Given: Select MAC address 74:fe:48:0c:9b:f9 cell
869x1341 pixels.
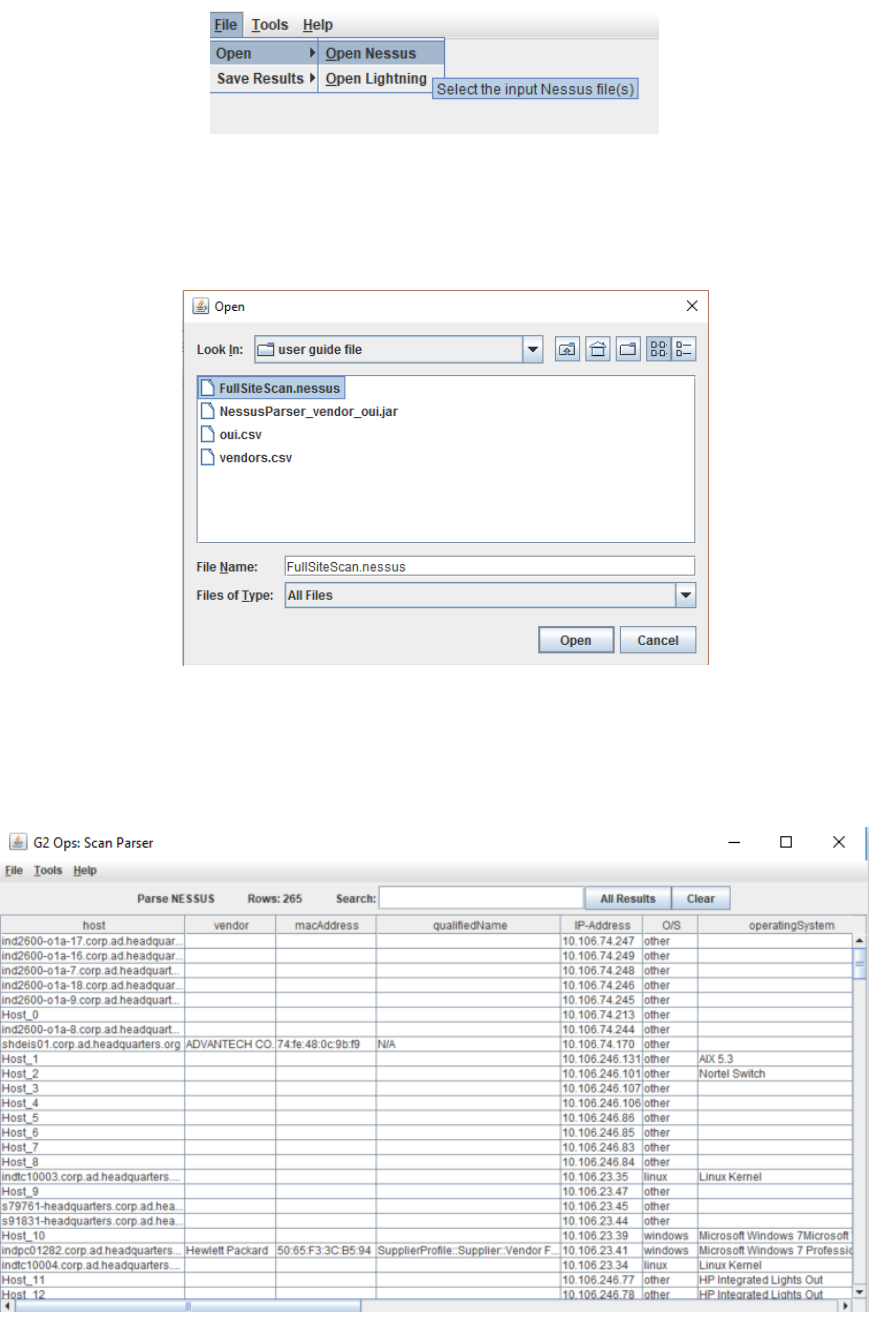Looking at the screenshot, I should tap(326, 1043).
